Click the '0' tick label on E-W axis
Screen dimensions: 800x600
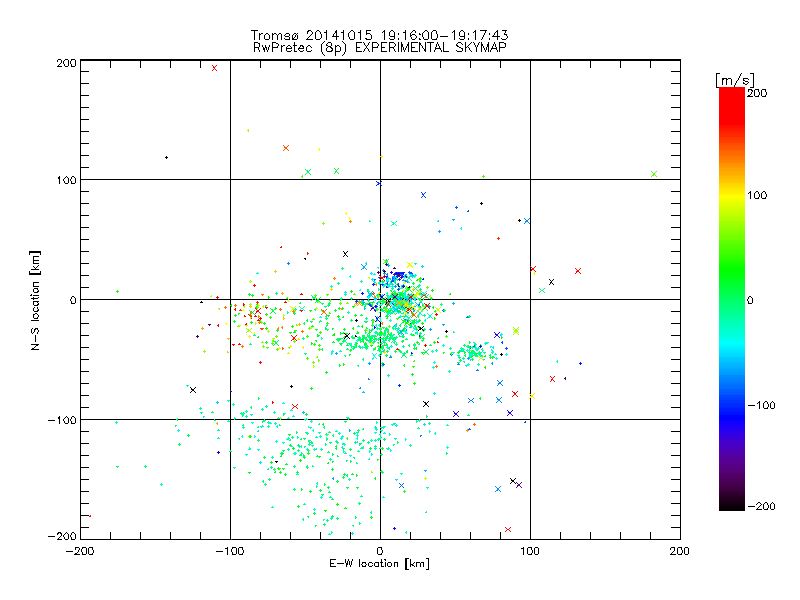[x=380, y=551]
